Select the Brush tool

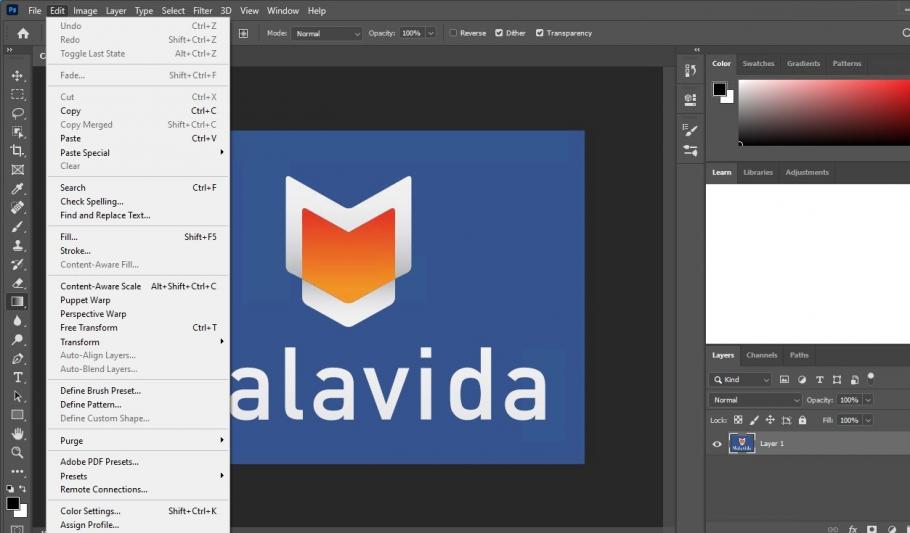(17, 226)
